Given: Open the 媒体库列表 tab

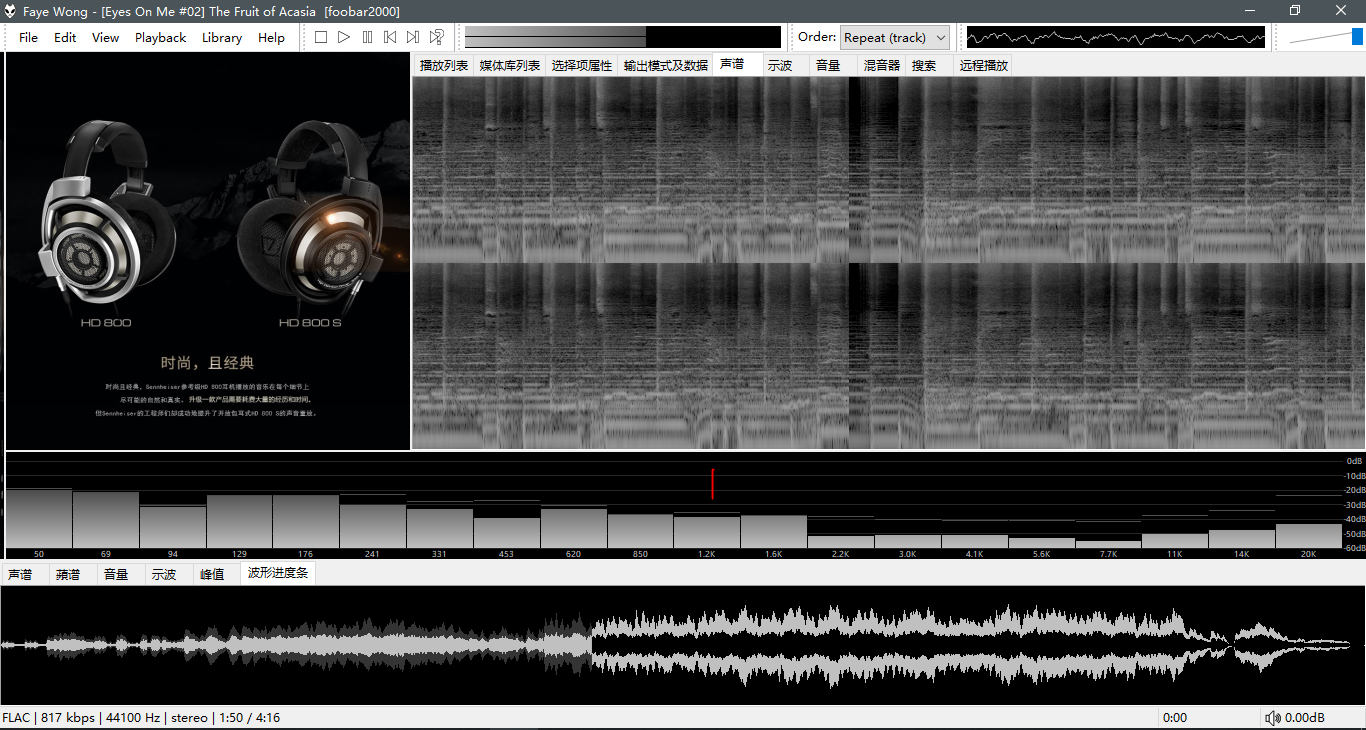Looking at the screenshot, I should 509,65.
